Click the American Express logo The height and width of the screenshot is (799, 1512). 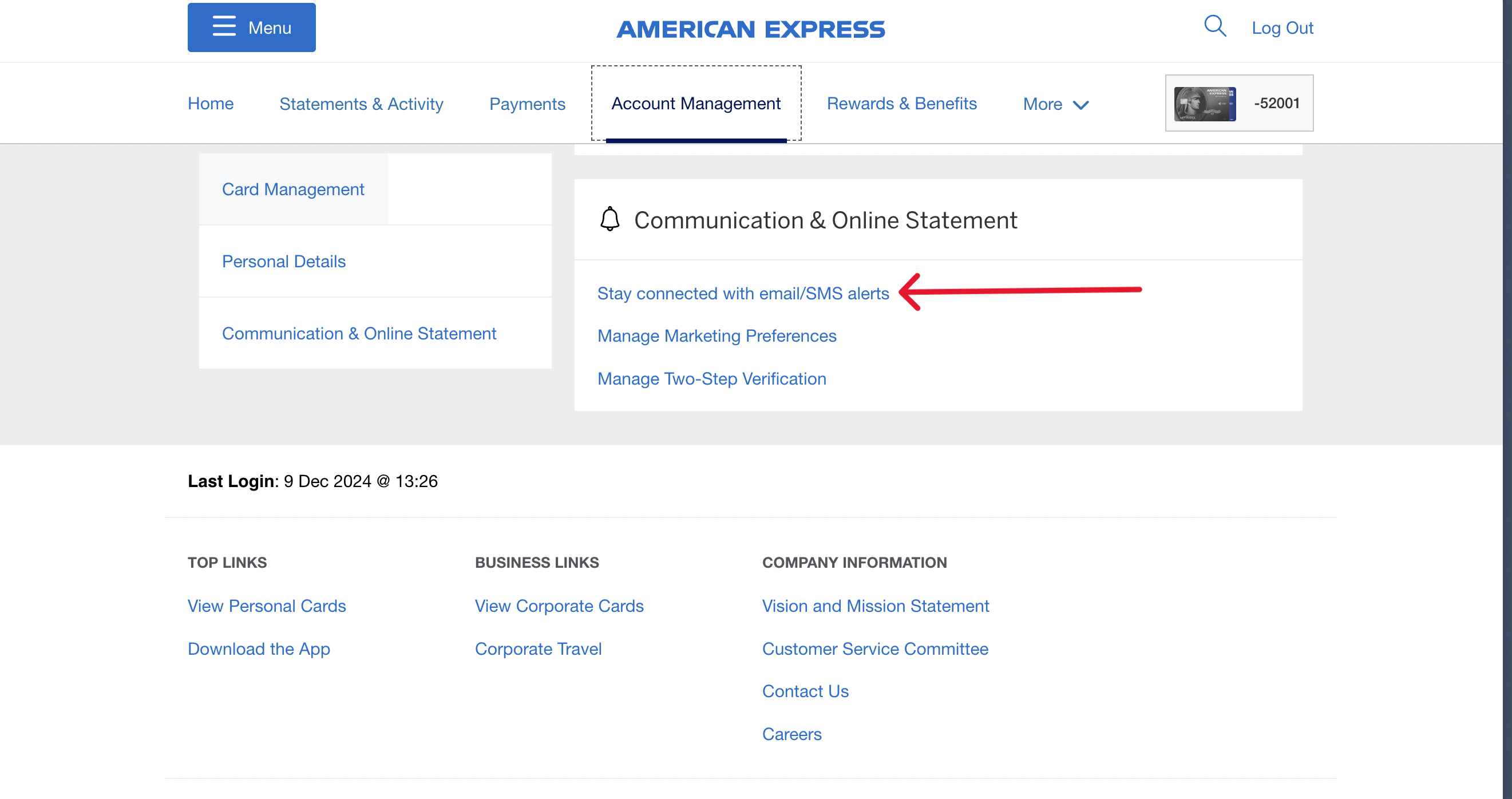(750, 29)
